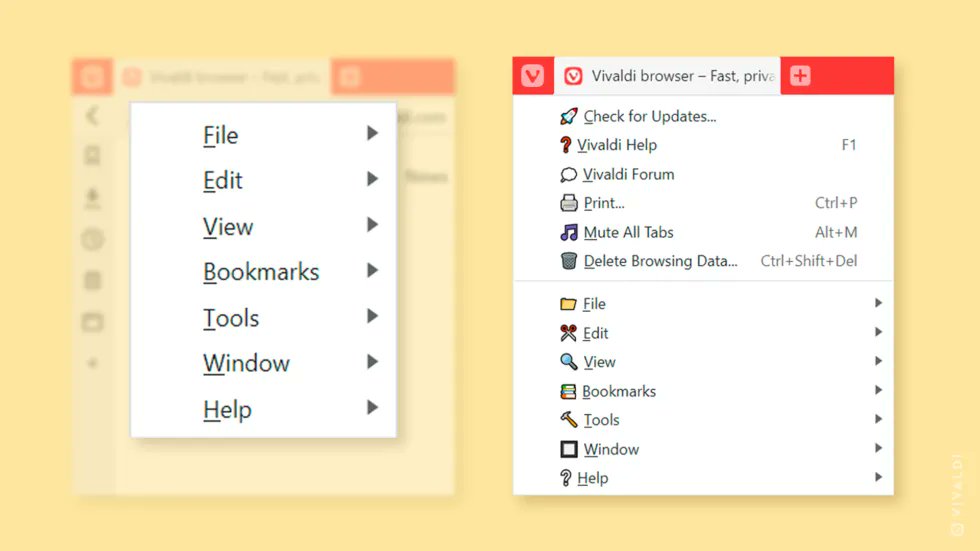Image resolution: width=980 pixels, height=551 pixels.
Task: Click the square icon beside Window in the right menu
Action: (x=569, y=449)
